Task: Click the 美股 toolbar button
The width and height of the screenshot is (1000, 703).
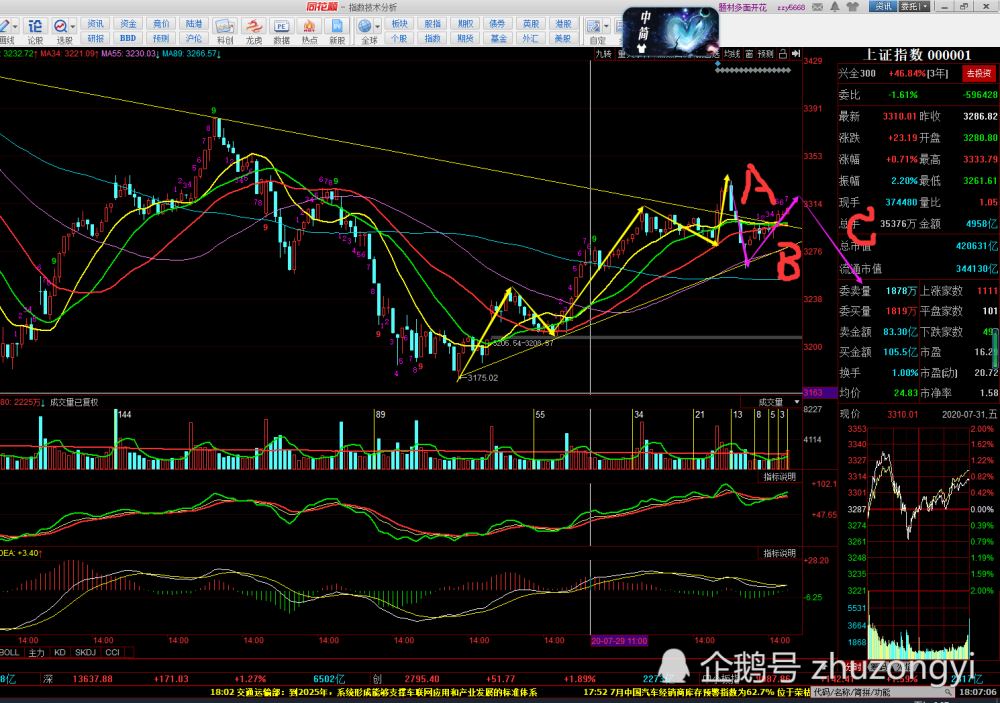Action: tap(563, 38)
